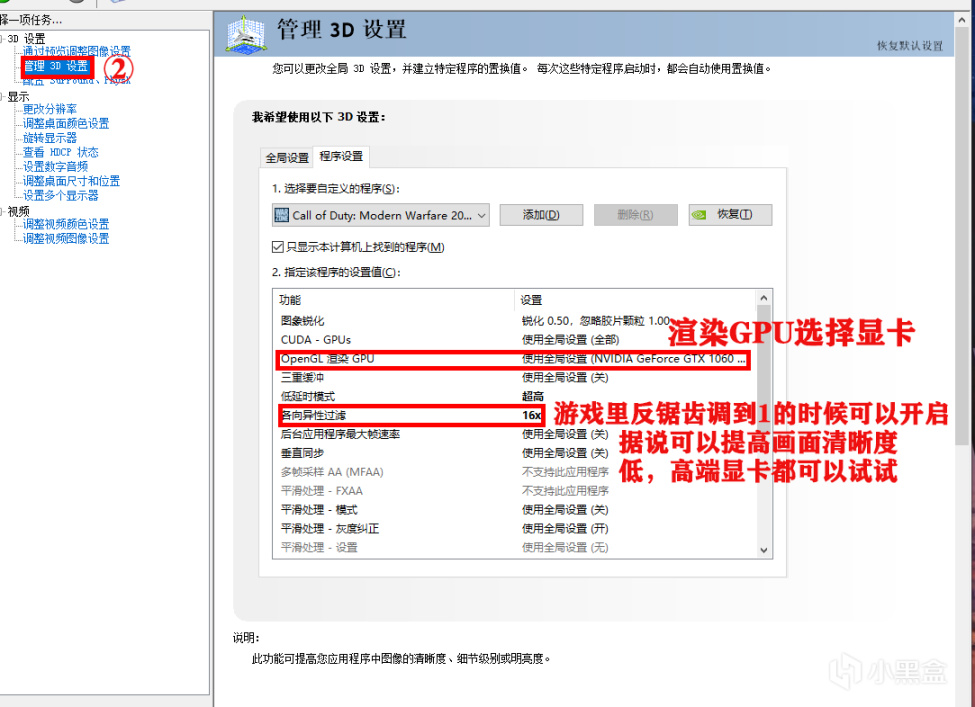Switch to the 程序设置 tab

[341, 156]
